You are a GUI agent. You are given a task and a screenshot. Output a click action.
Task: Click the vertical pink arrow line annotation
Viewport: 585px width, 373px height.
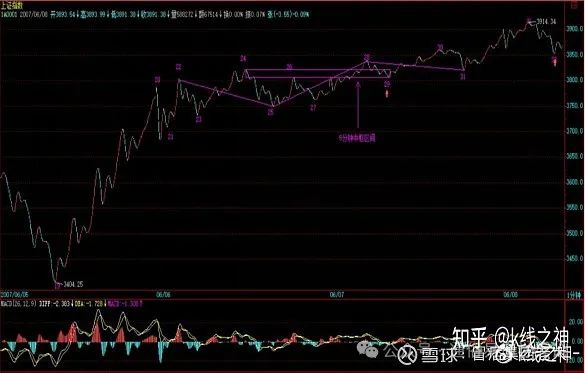[x=358, y=106]
